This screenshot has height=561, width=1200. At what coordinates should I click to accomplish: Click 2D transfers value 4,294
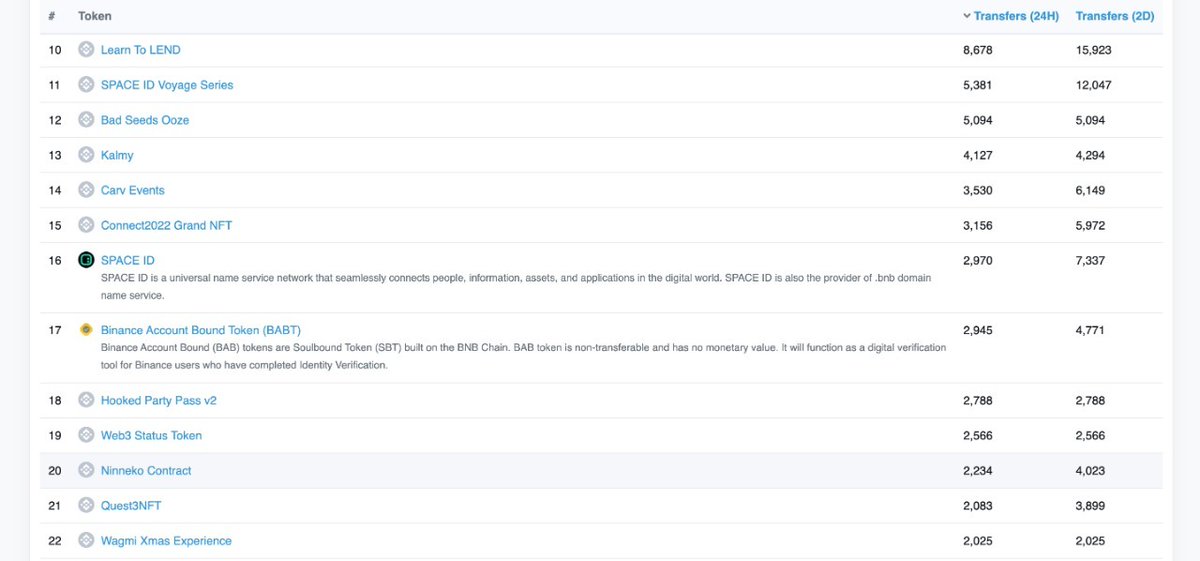pos(1091,155)
